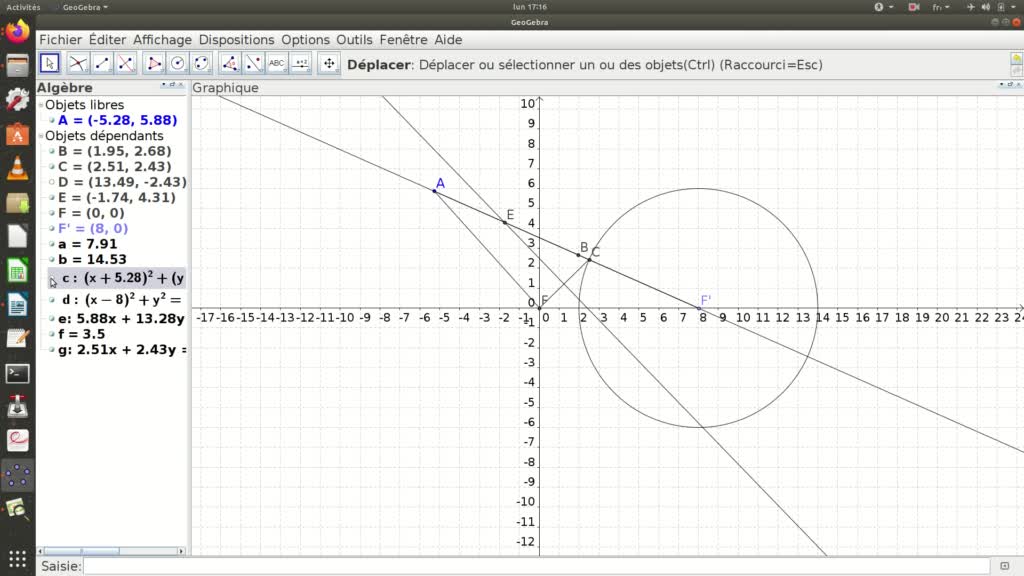Screen dimensions: 1024x576
Task: Hide point A using its visibility bullet
Action: pyautogui.click(x=52, y=120)
